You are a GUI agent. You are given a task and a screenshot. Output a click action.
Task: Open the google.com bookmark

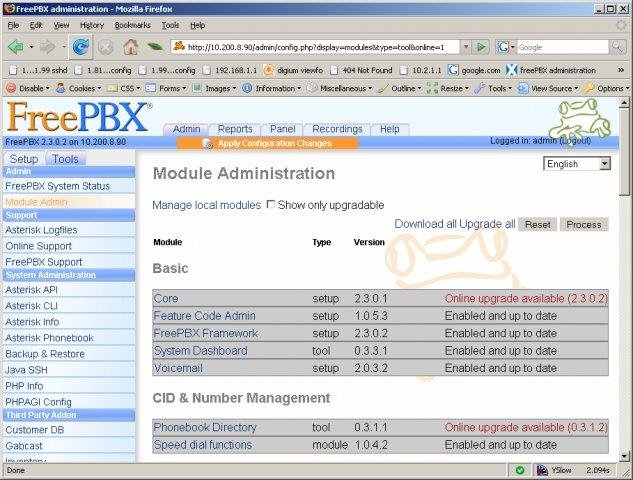pos(474,70)
